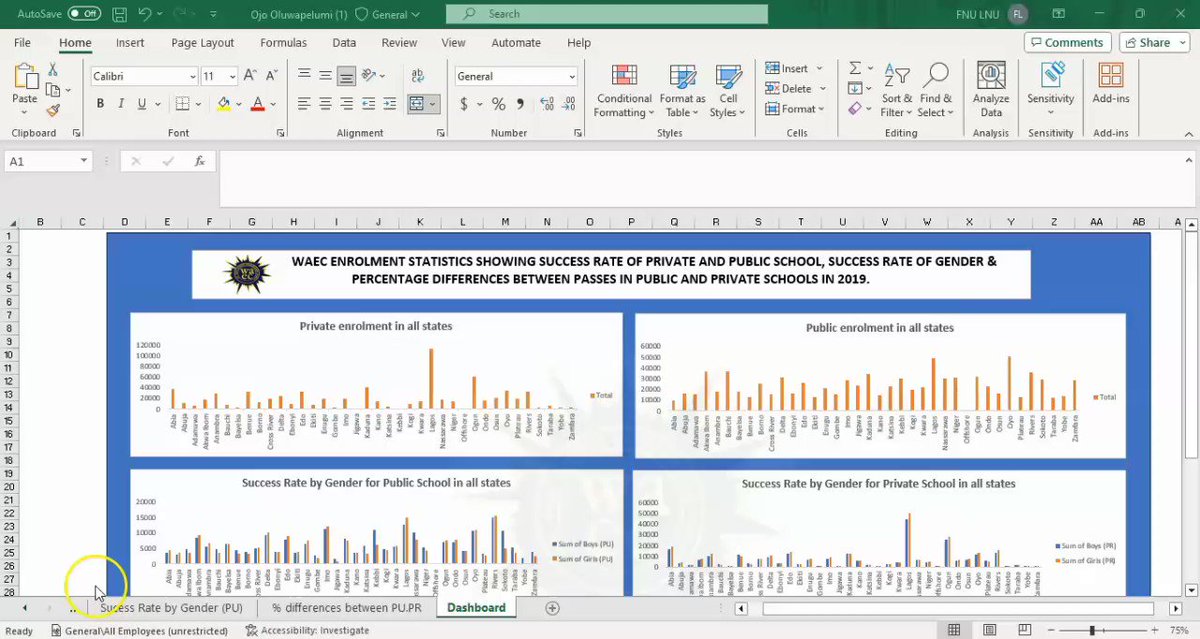Click Accessibility: Investigate in status bar
The height and width of the screenshot is (639, 1200).
308,631
